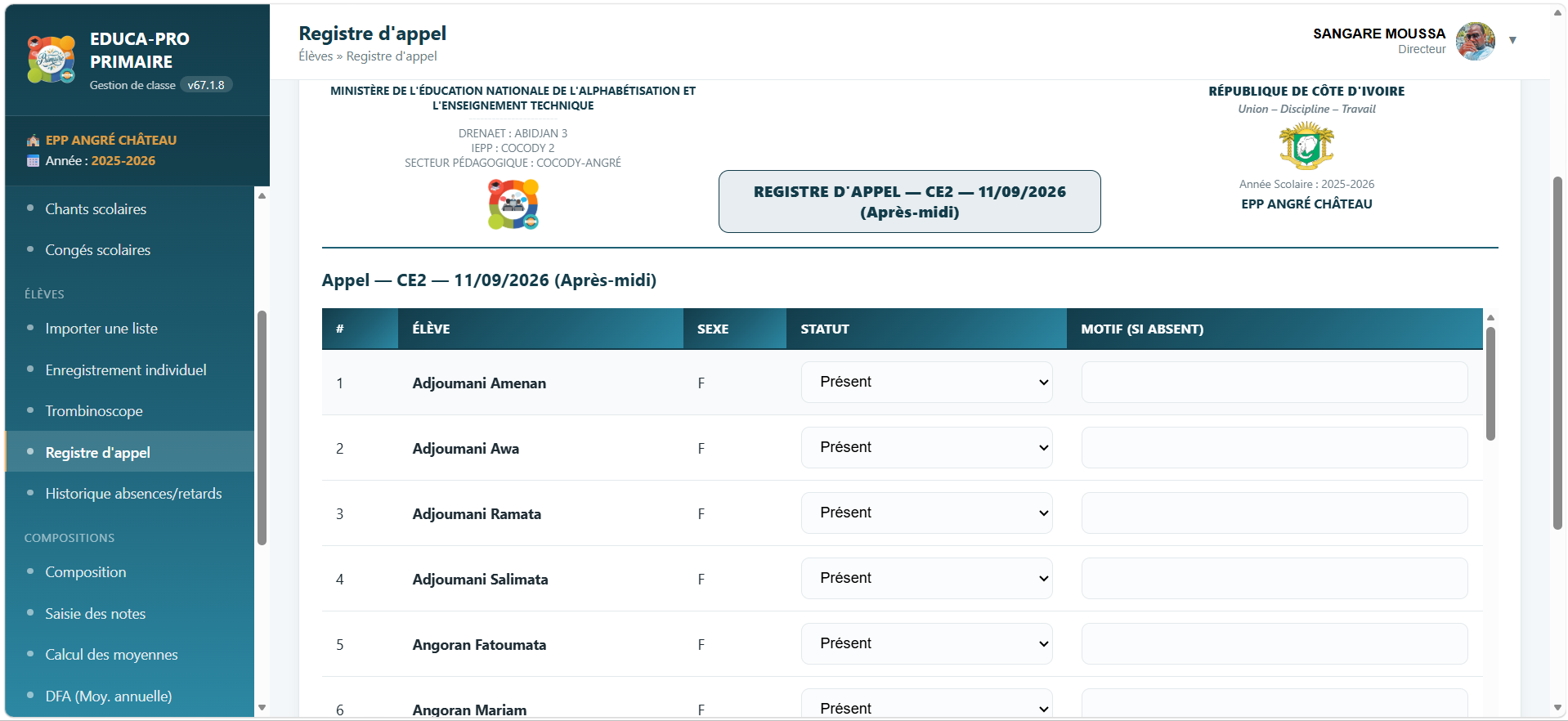Click the motif field for Adjoumani Awa
This screenshot has height=721, width=1568.
(x=1275, y=448)
